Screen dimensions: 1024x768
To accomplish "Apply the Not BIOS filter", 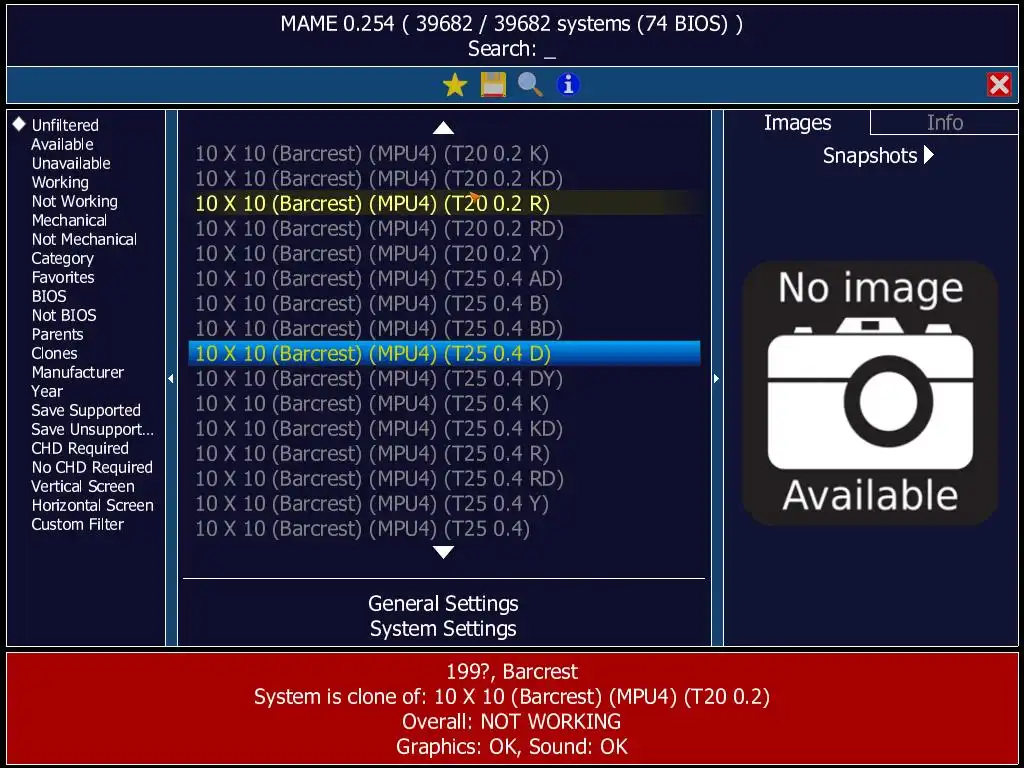I will click(64, 315).
